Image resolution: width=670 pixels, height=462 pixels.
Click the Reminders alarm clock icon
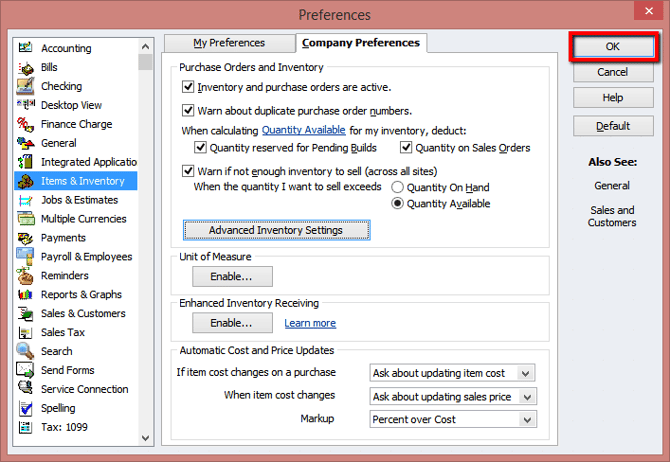tap(24, 276)
